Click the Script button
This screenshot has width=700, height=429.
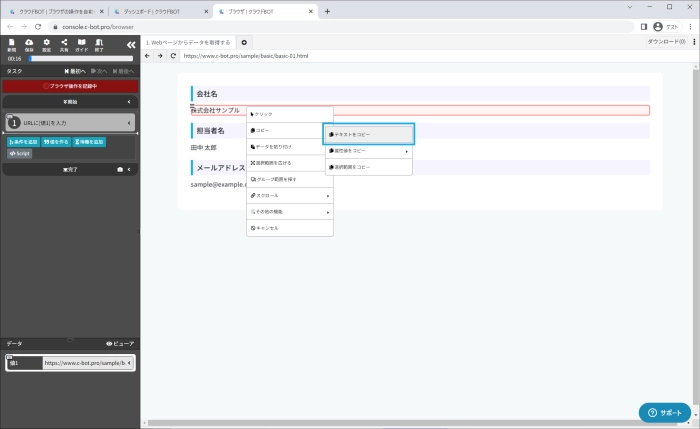pos(20,154)
